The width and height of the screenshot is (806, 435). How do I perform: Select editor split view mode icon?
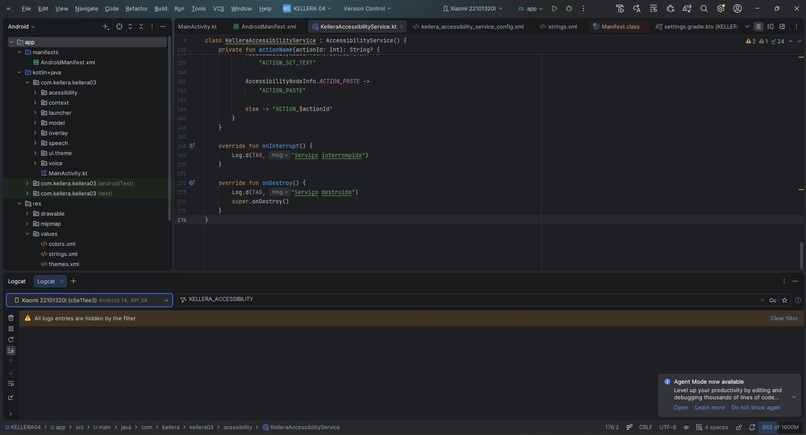770,27
